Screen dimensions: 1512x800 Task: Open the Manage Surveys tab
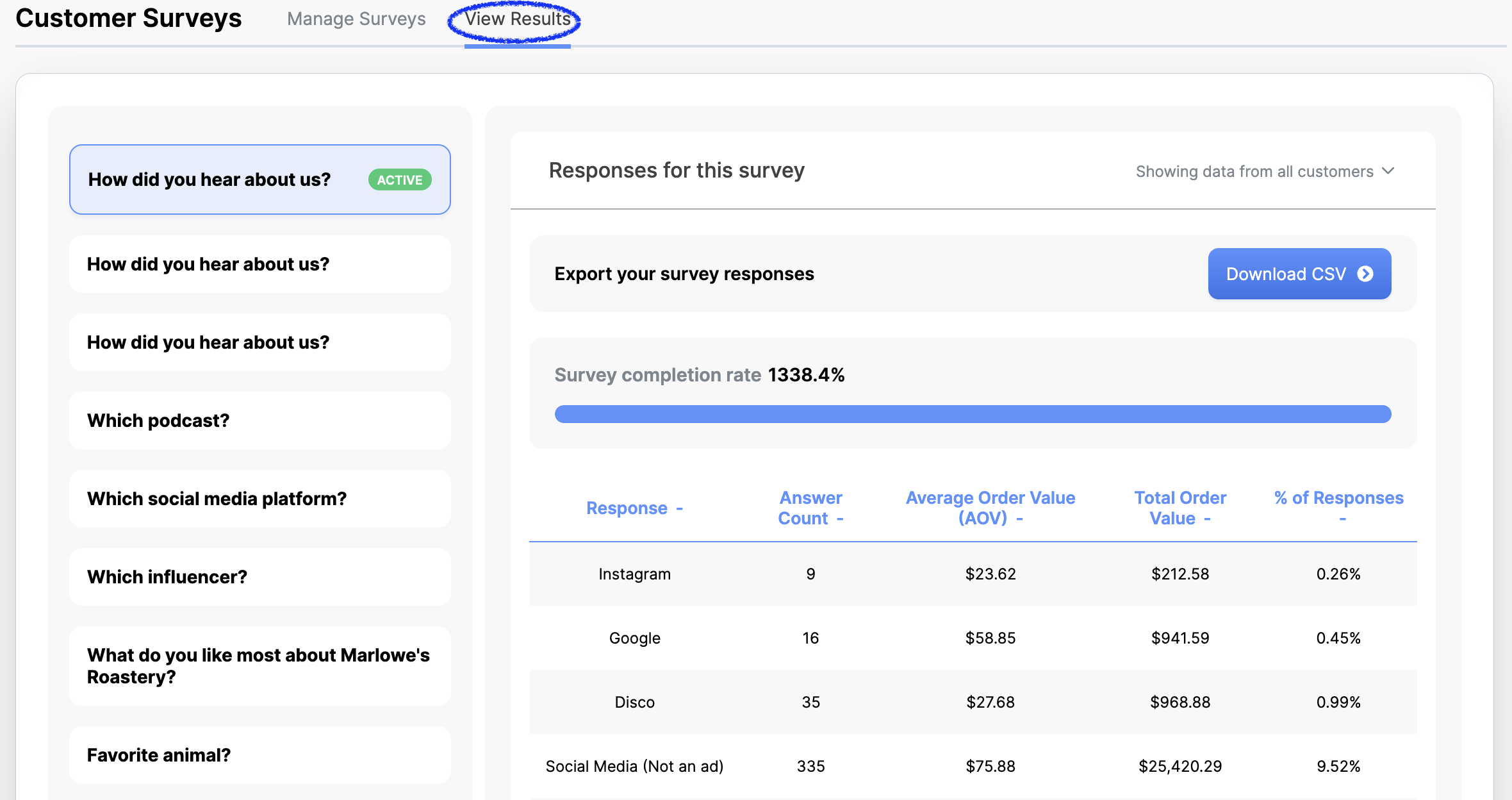point(356,19)
